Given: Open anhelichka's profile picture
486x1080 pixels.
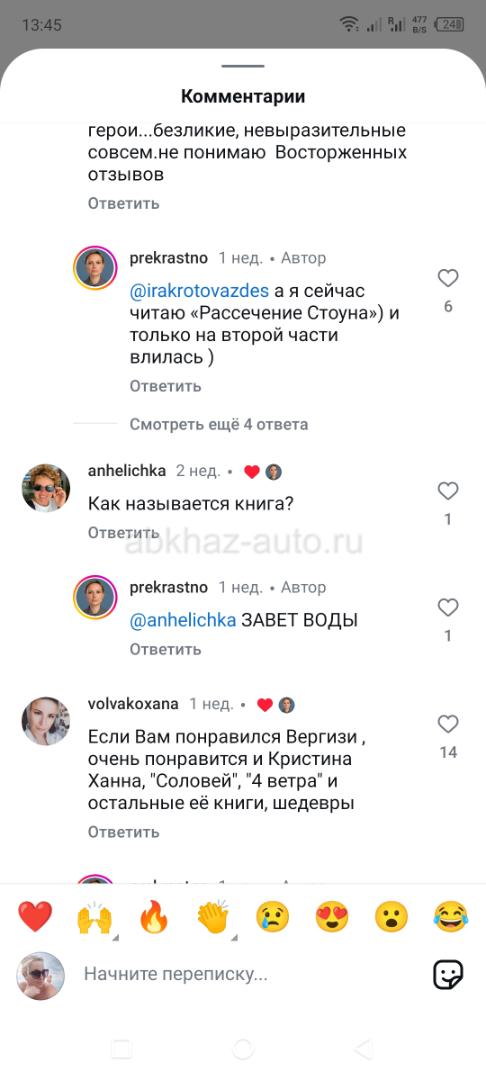Looking at the screenshot, I should point(46,488).
